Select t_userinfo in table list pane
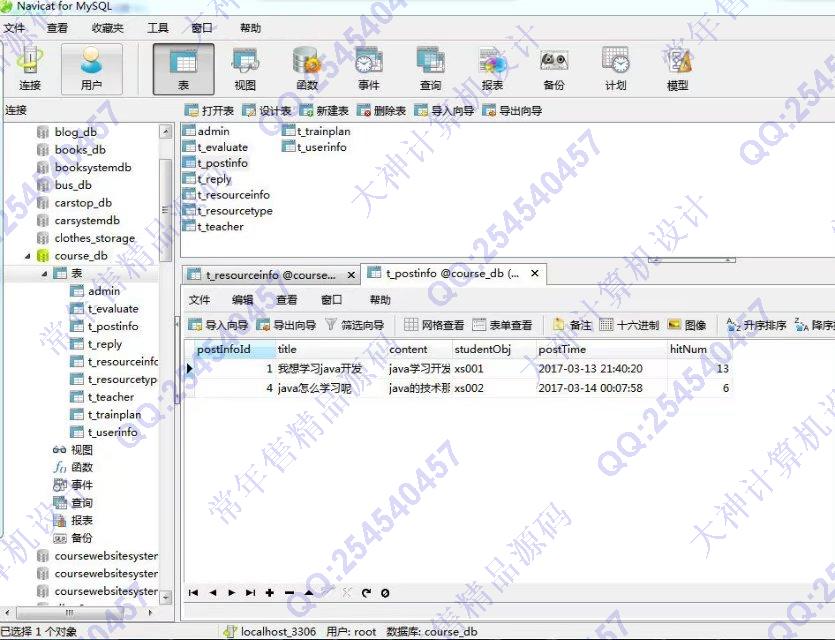This screenshot has height=640, width=835. coord(322,147)
